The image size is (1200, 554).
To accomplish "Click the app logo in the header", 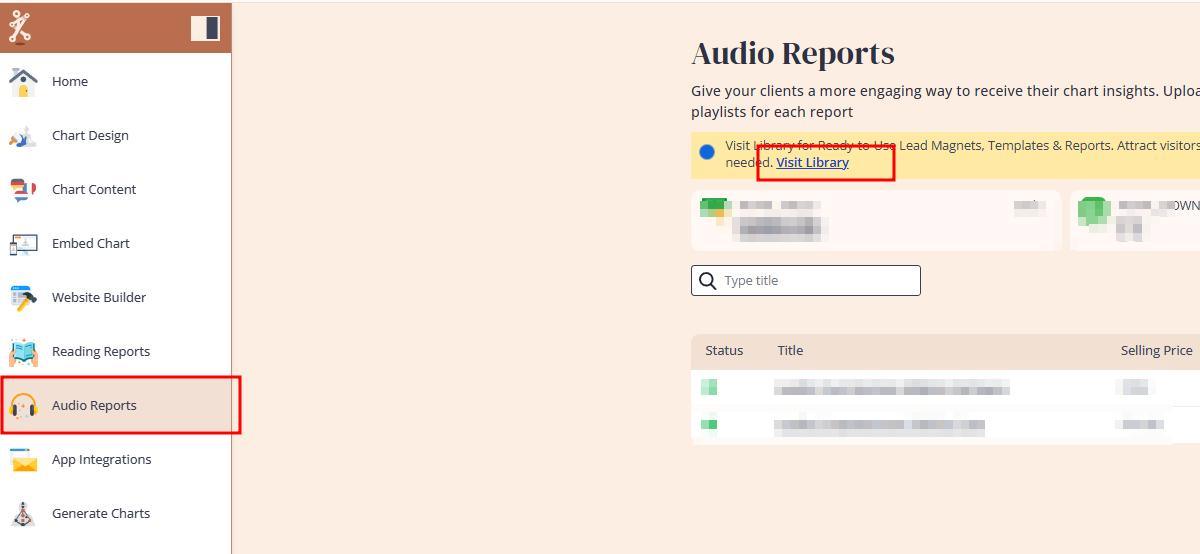I will (x=20, y=27).
